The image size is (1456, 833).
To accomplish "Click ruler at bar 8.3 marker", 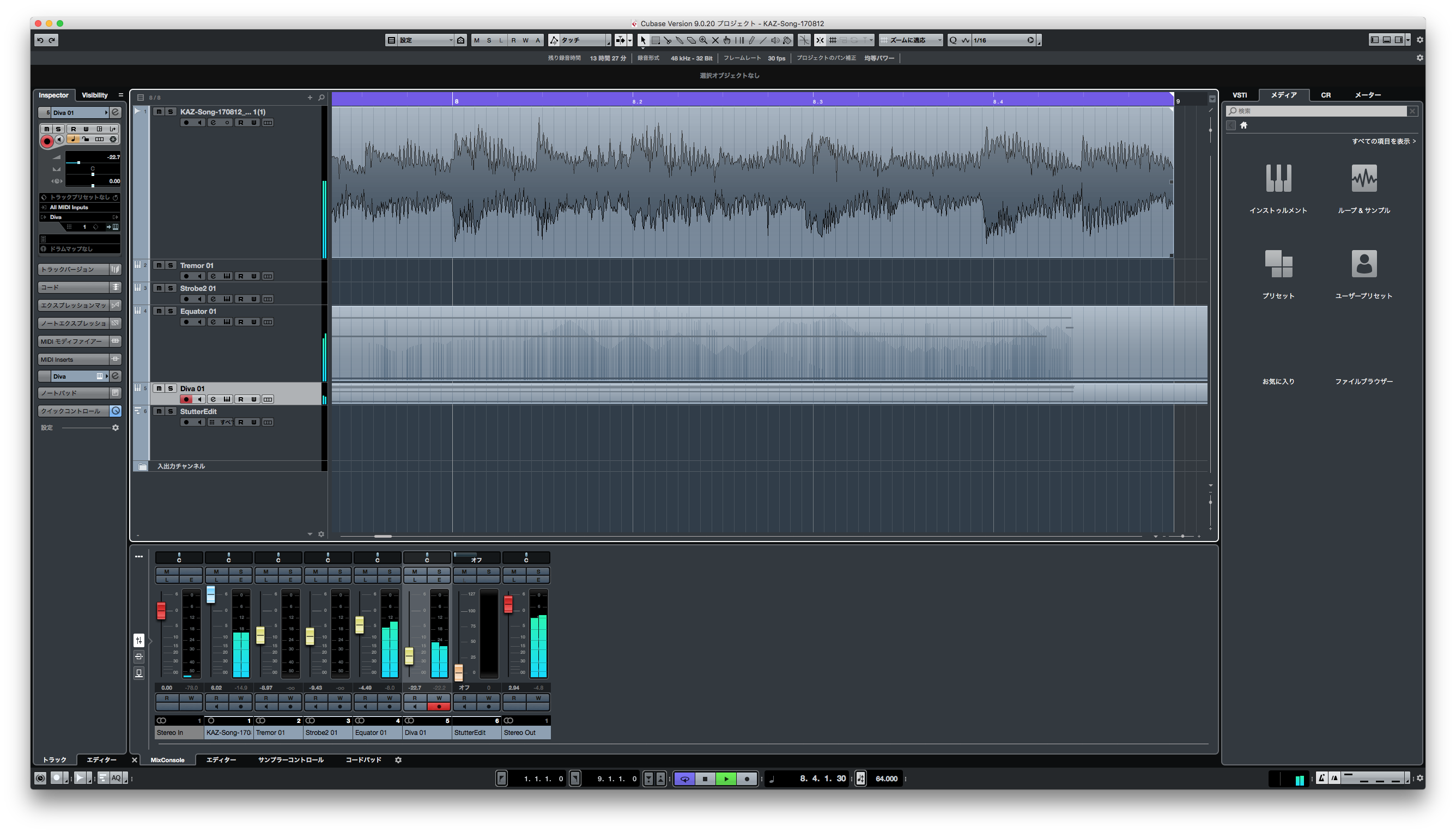I will [817, 101].
